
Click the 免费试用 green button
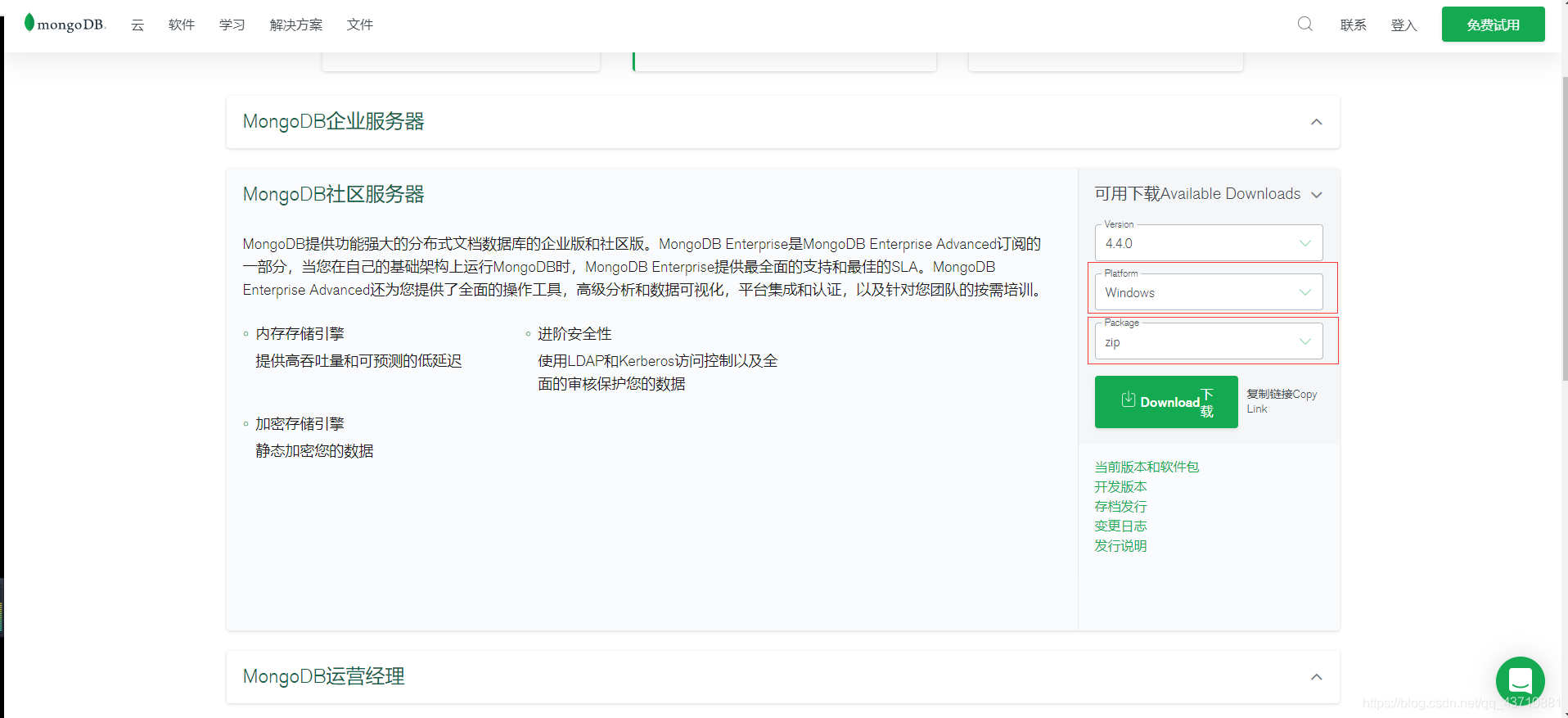[x=1493, y=24]
